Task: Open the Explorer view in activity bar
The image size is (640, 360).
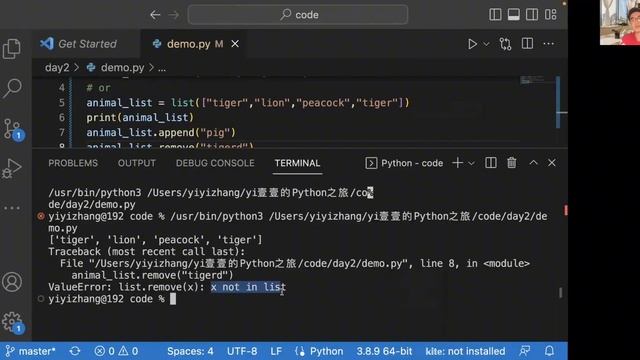Action: pos(12,49)
